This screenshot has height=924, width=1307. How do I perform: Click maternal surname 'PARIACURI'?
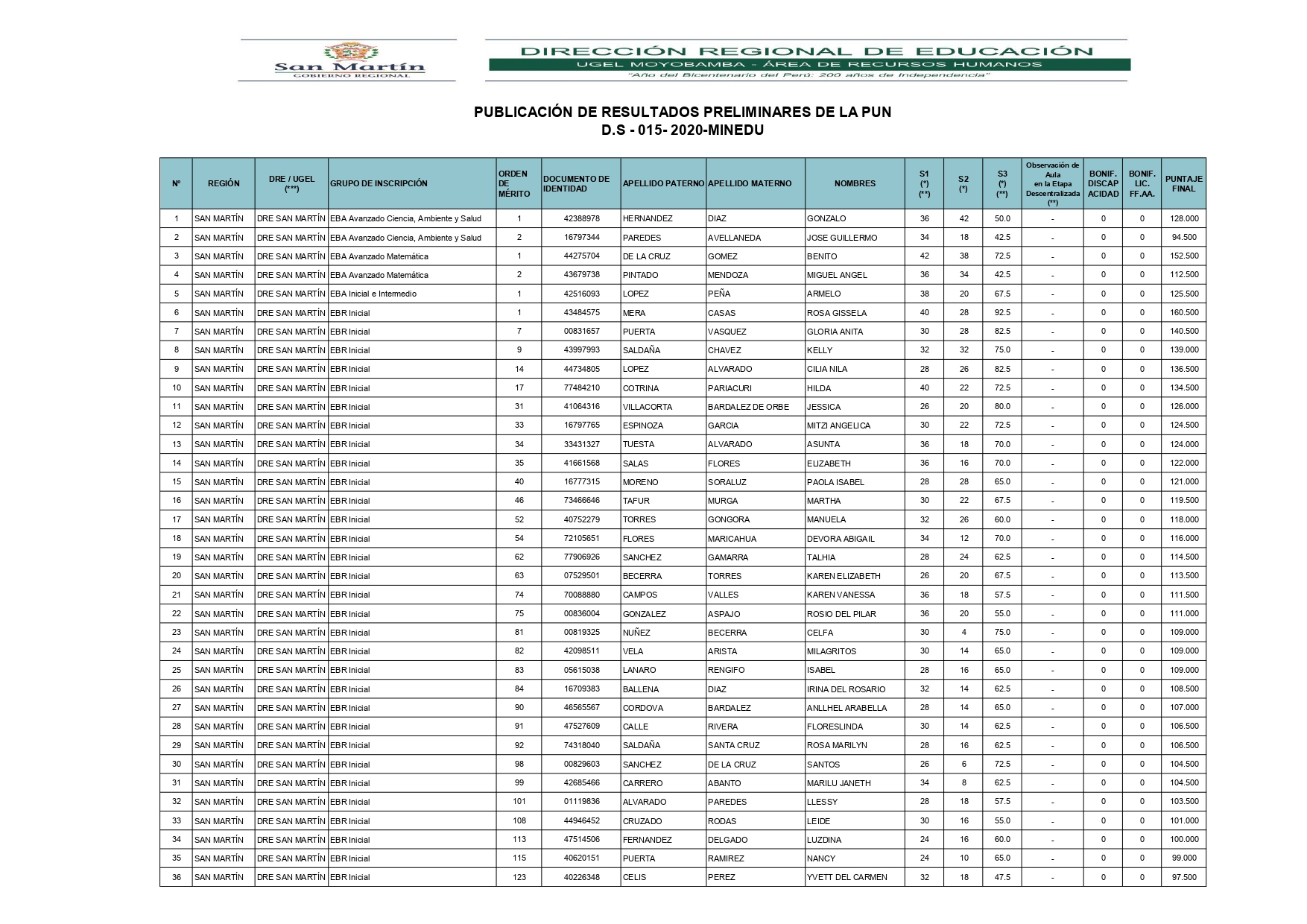(730, 388)
